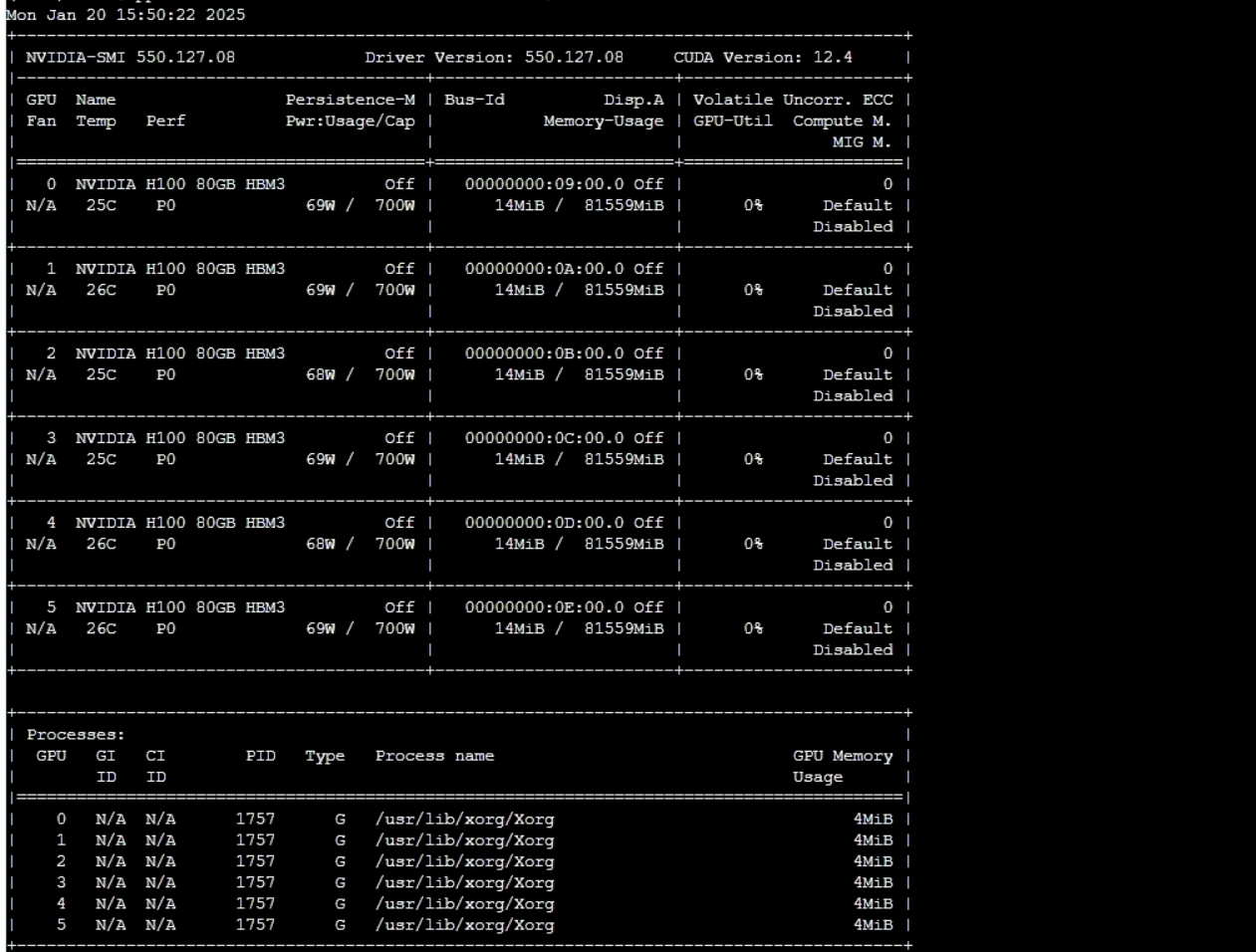
Task: Click the Volatile Uncorr. ECC header
Action: click(x=793, y=100)
